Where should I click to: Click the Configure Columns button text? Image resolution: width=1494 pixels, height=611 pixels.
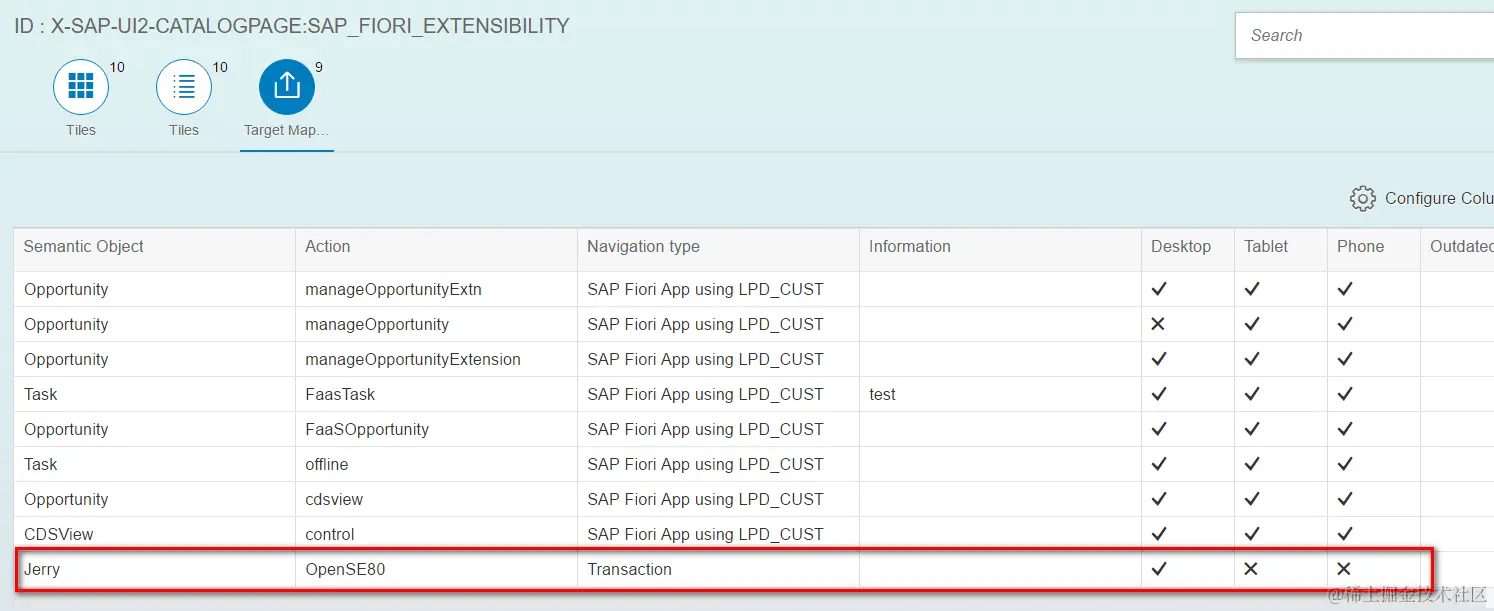pos(1438,198)
